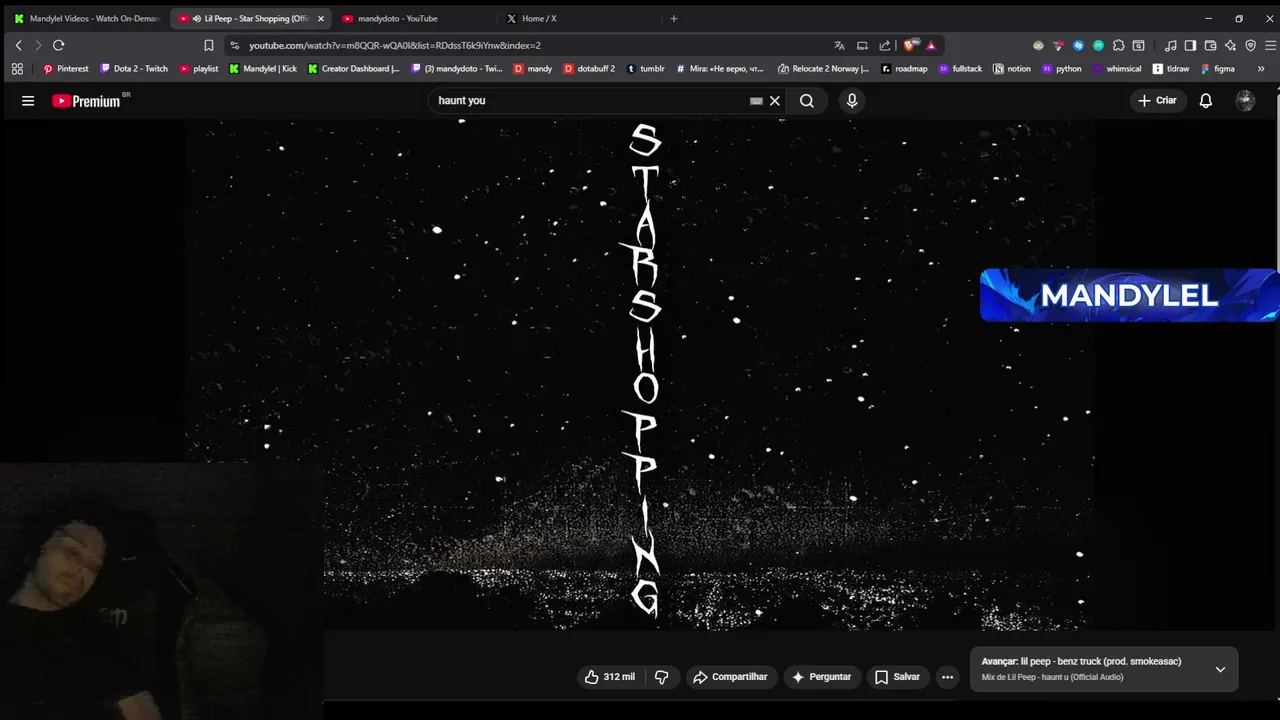Open the notion bookmark
This screenshot has height=720, width=1280.
[1012, 69]
